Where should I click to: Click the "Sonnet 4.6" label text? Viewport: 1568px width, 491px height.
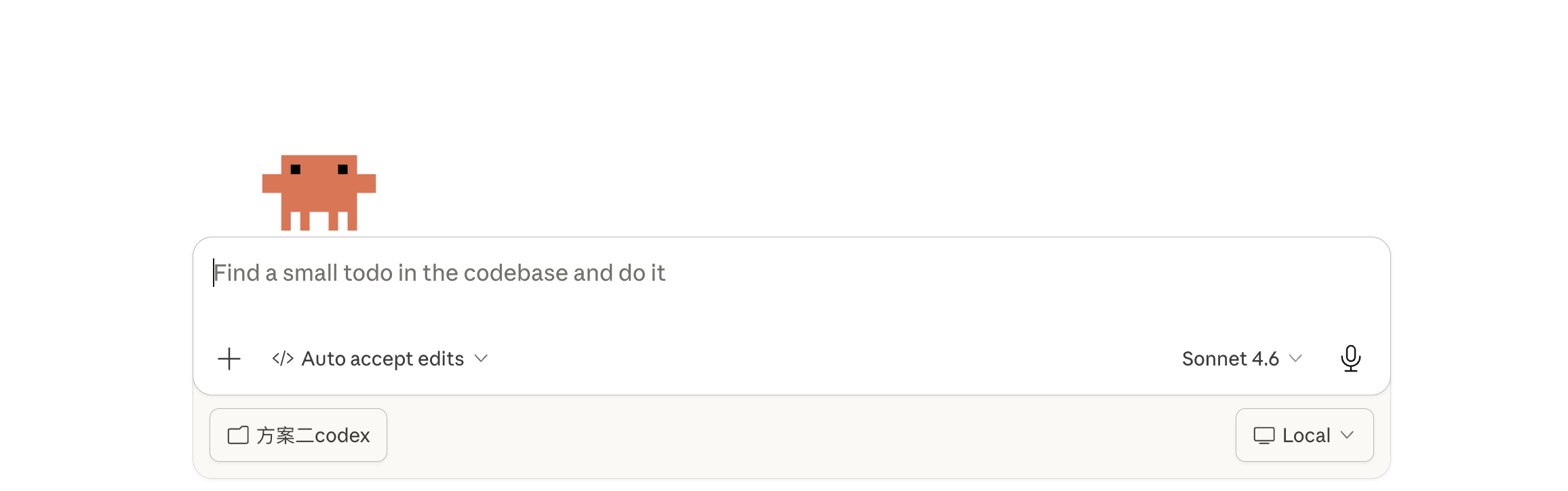pyautogui.click(x=1230, y=359)
